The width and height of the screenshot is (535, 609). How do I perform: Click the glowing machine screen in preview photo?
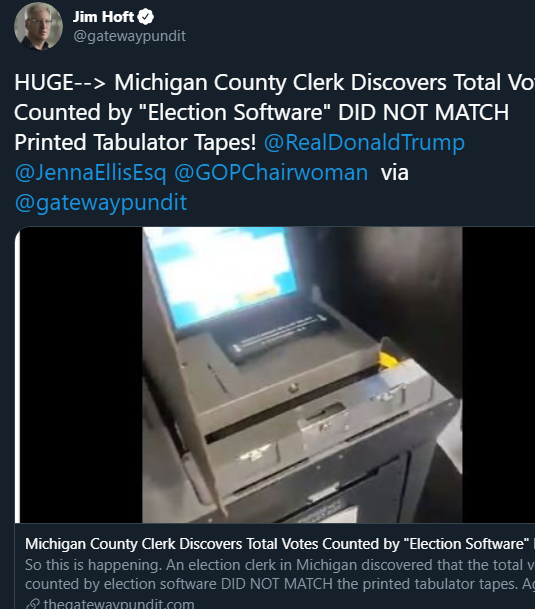tap(223, 274)
